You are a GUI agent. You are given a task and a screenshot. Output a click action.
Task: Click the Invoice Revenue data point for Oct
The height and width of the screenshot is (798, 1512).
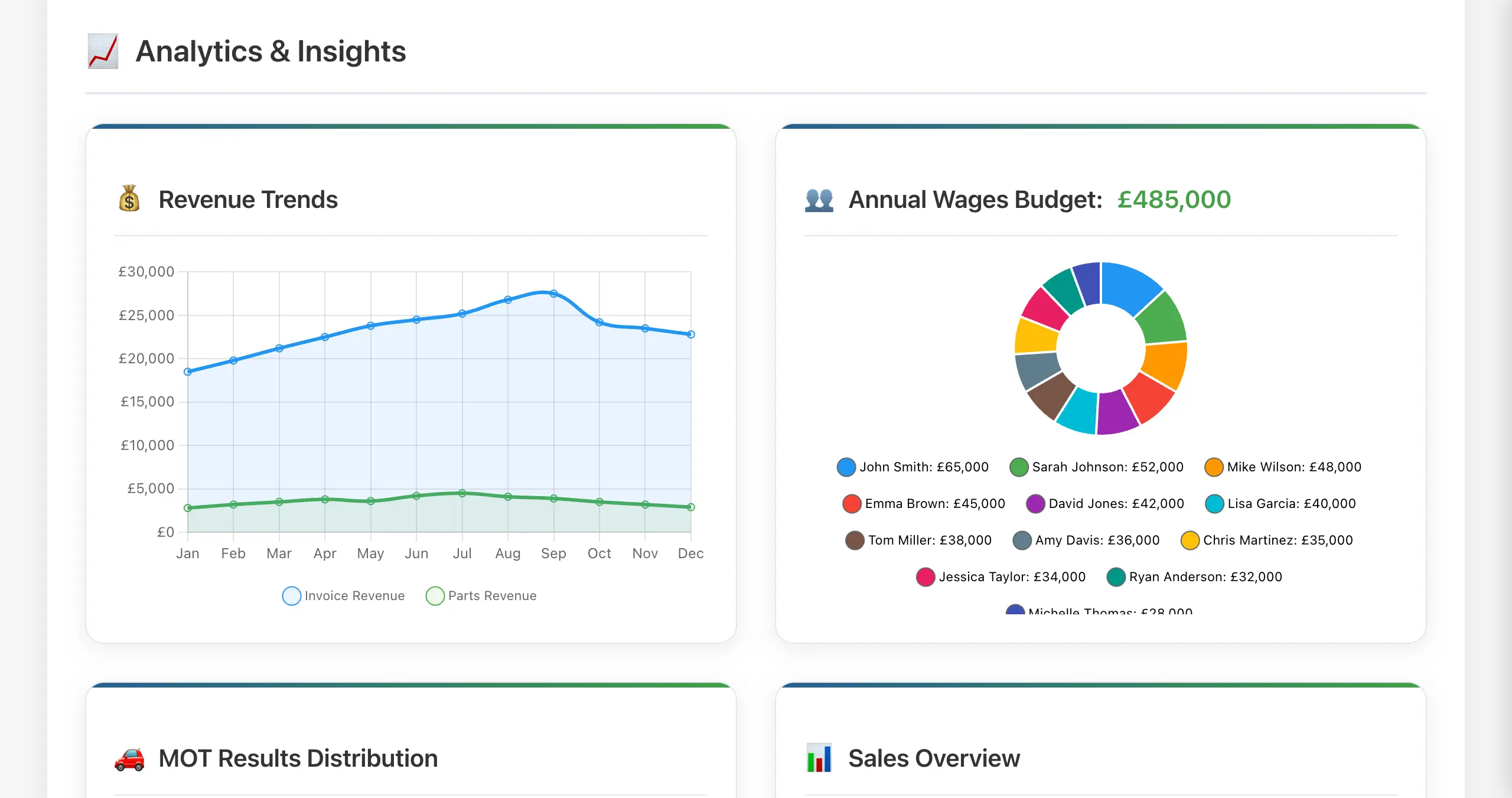(x=599, y=323)
